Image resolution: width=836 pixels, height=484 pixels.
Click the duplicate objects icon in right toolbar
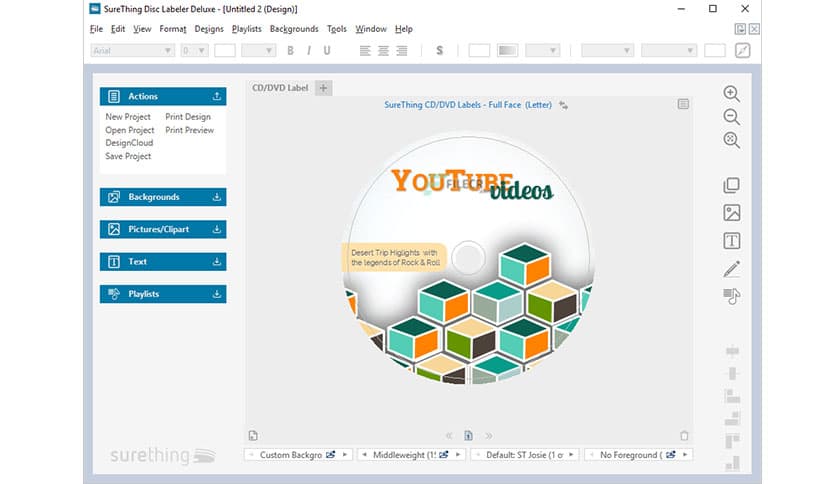(x=732, y=185)
